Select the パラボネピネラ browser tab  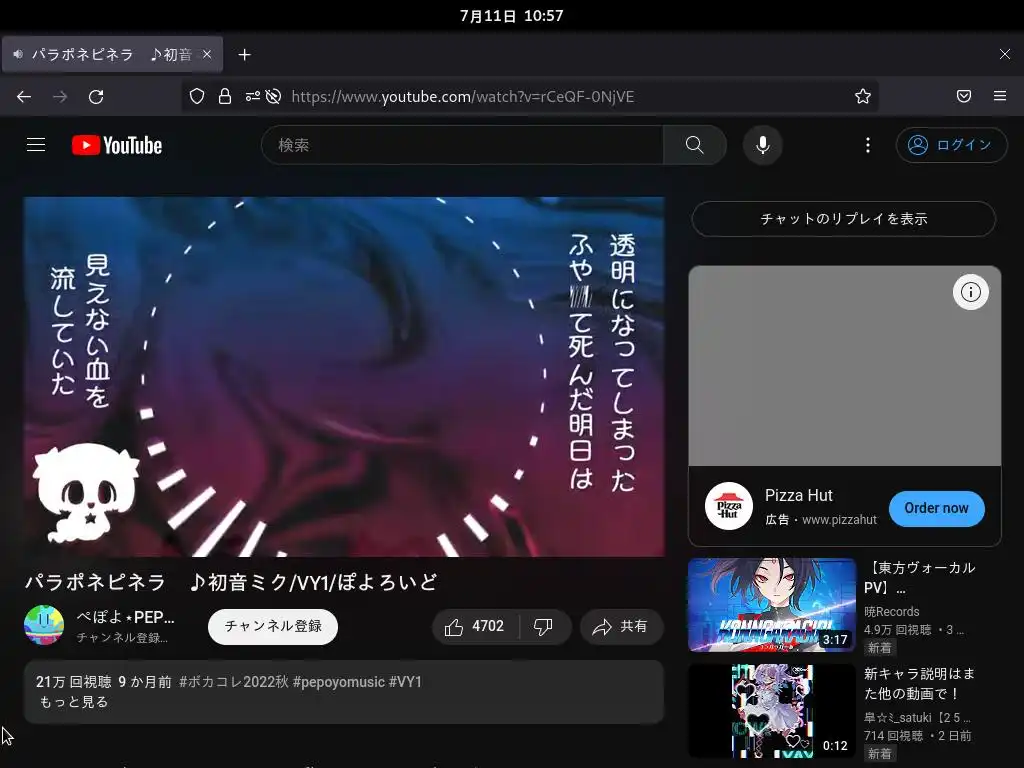pyautogui.click(x=112, y=54)
